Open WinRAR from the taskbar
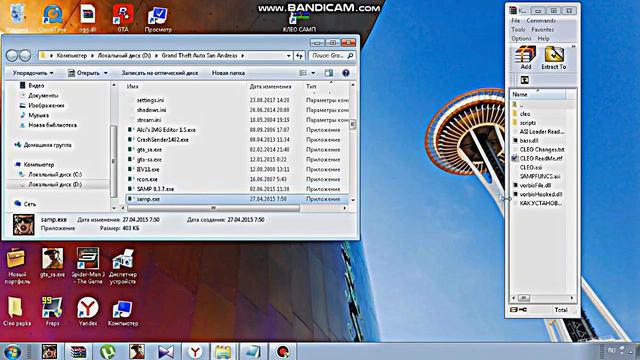640x360 pixels. (x=78, y=351)
